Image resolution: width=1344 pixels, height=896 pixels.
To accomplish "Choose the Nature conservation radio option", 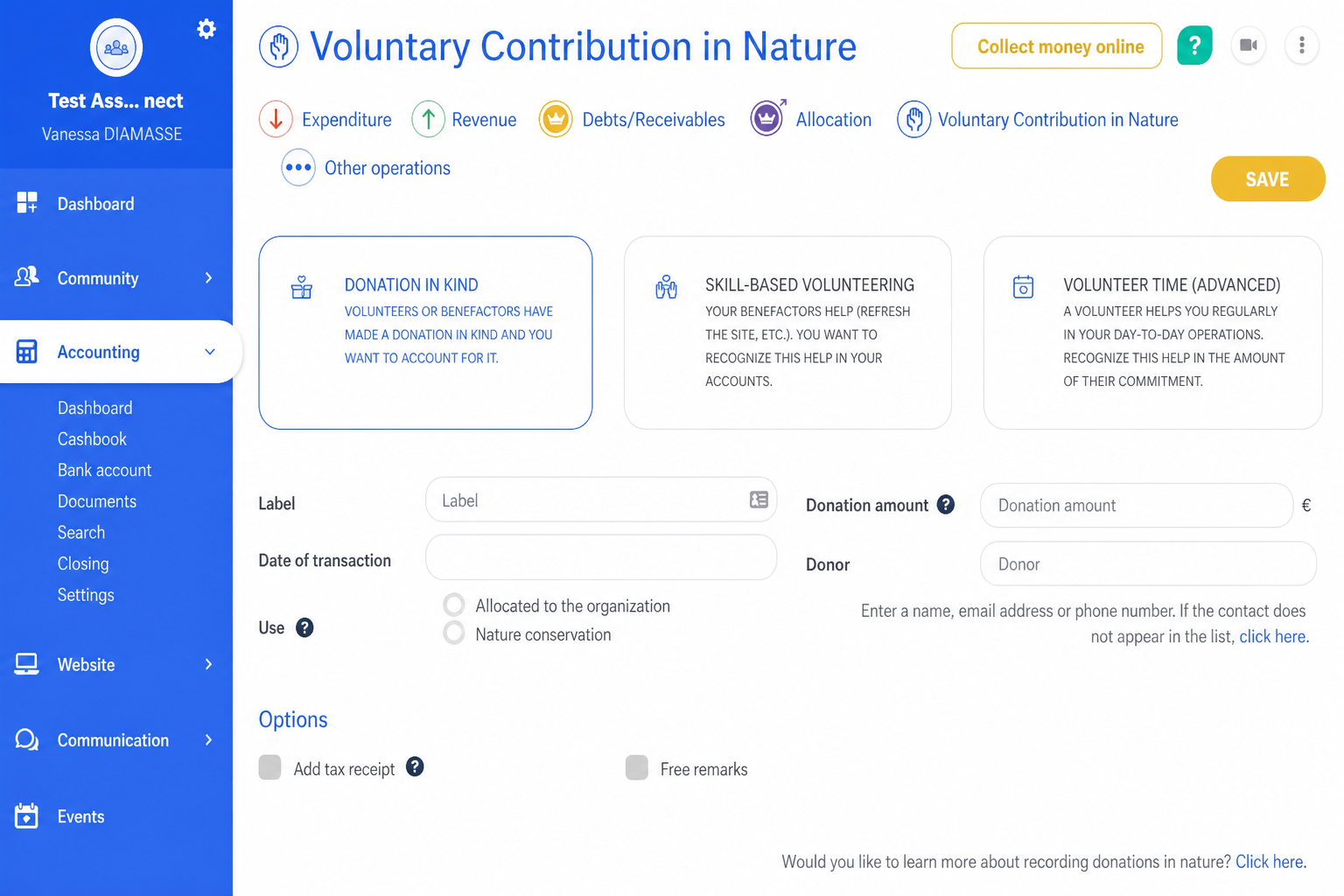I will point(453,633).
